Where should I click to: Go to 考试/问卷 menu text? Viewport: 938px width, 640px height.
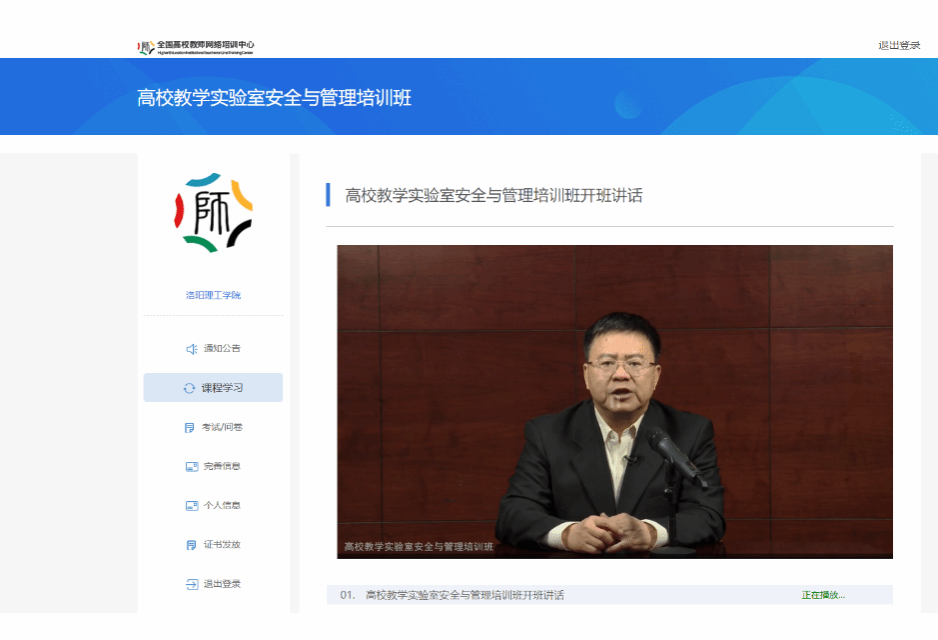[x=222, y=428]
